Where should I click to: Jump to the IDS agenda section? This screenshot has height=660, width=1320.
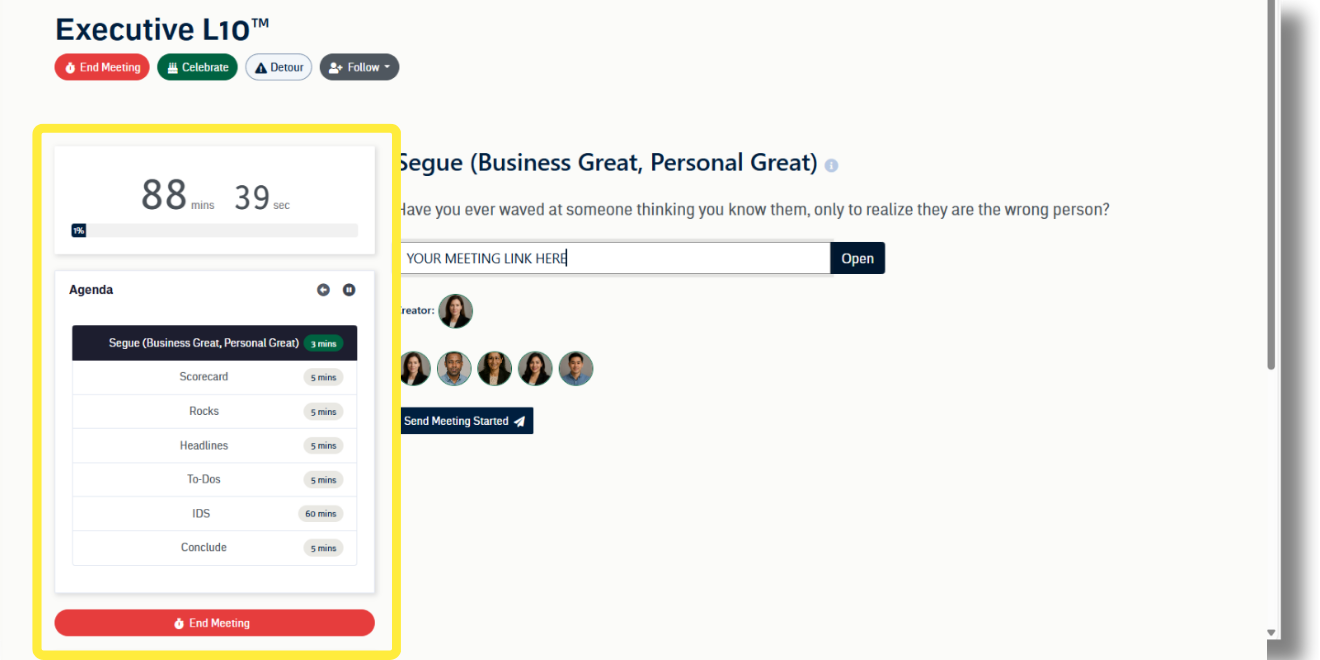pyautogui.click(x=204, y=513)
